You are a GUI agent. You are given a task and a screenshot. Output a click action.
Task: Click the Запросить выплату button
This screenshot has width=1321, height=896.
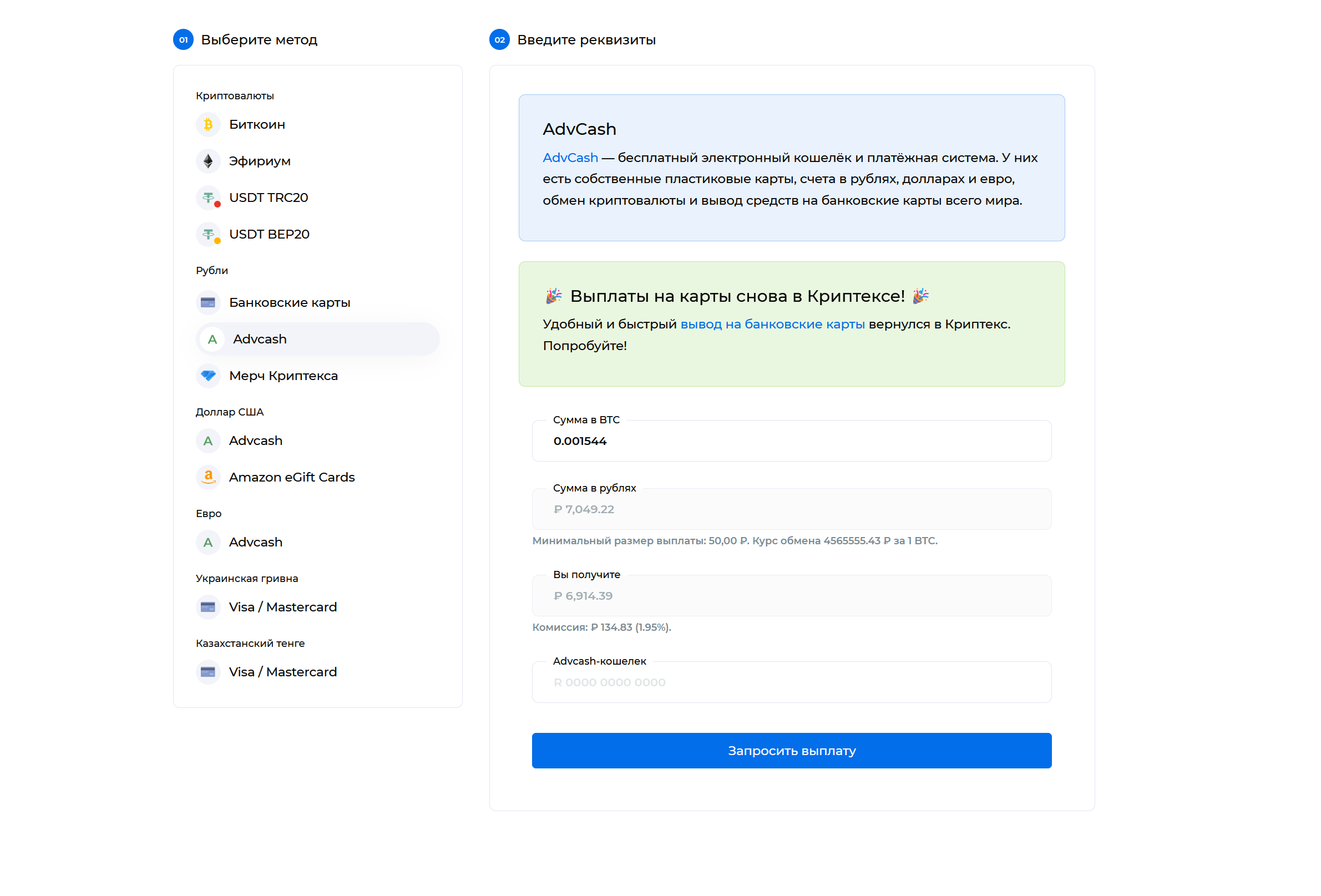point(791,751)
